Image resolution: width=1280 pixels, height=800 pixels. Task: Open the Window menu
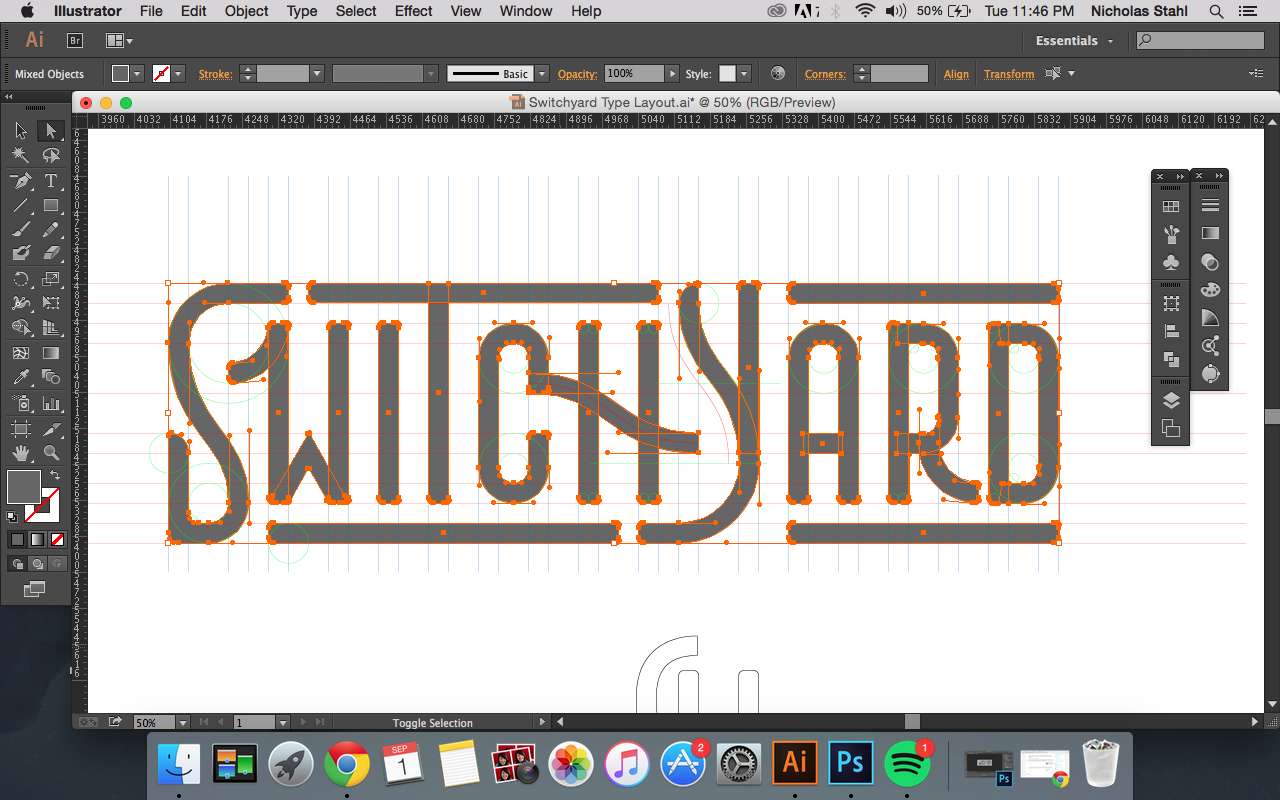click(525, 11)
